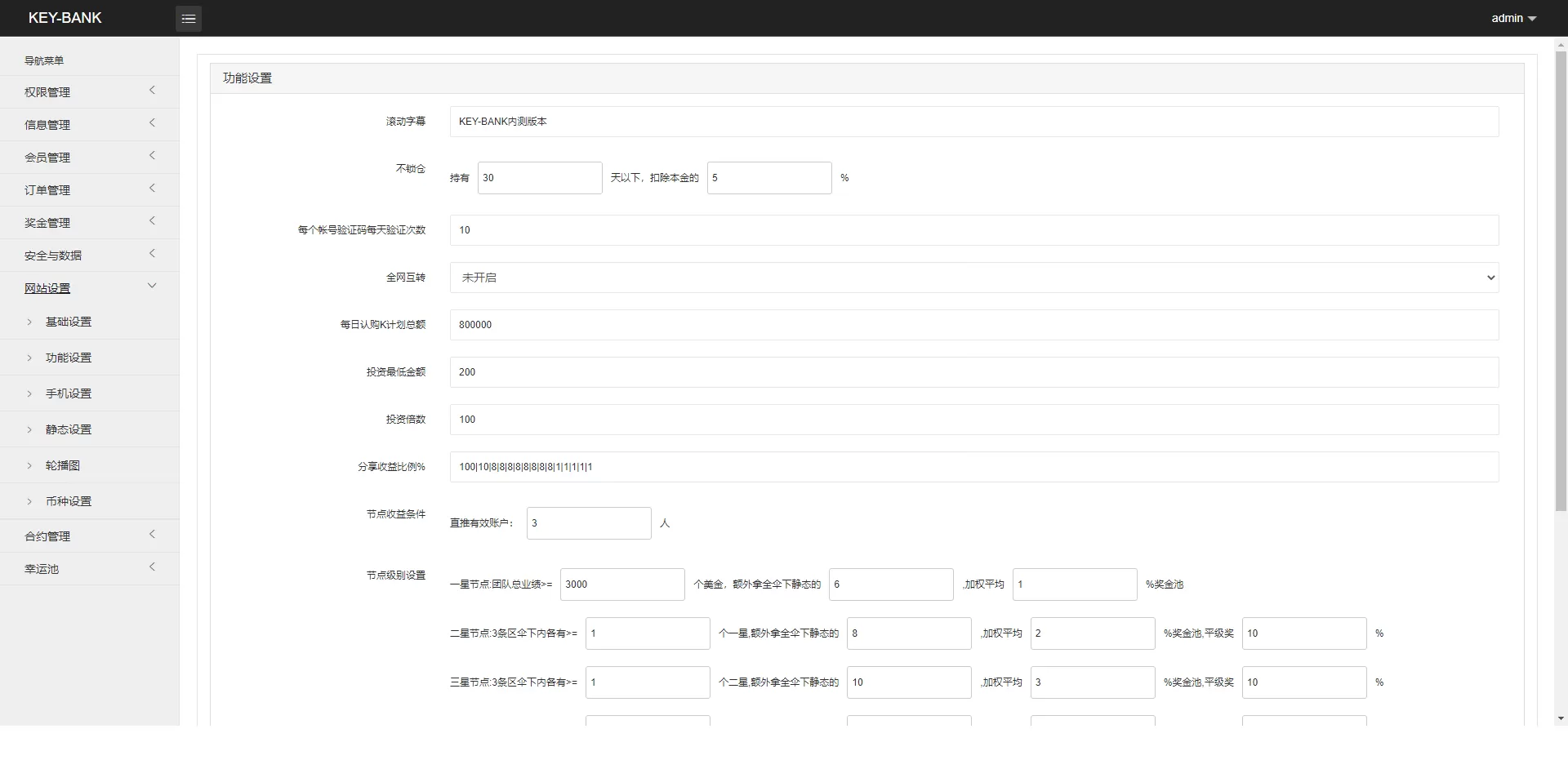
Task: Select 功能设置 in the sidebar
Action: (x=69, y=357)
